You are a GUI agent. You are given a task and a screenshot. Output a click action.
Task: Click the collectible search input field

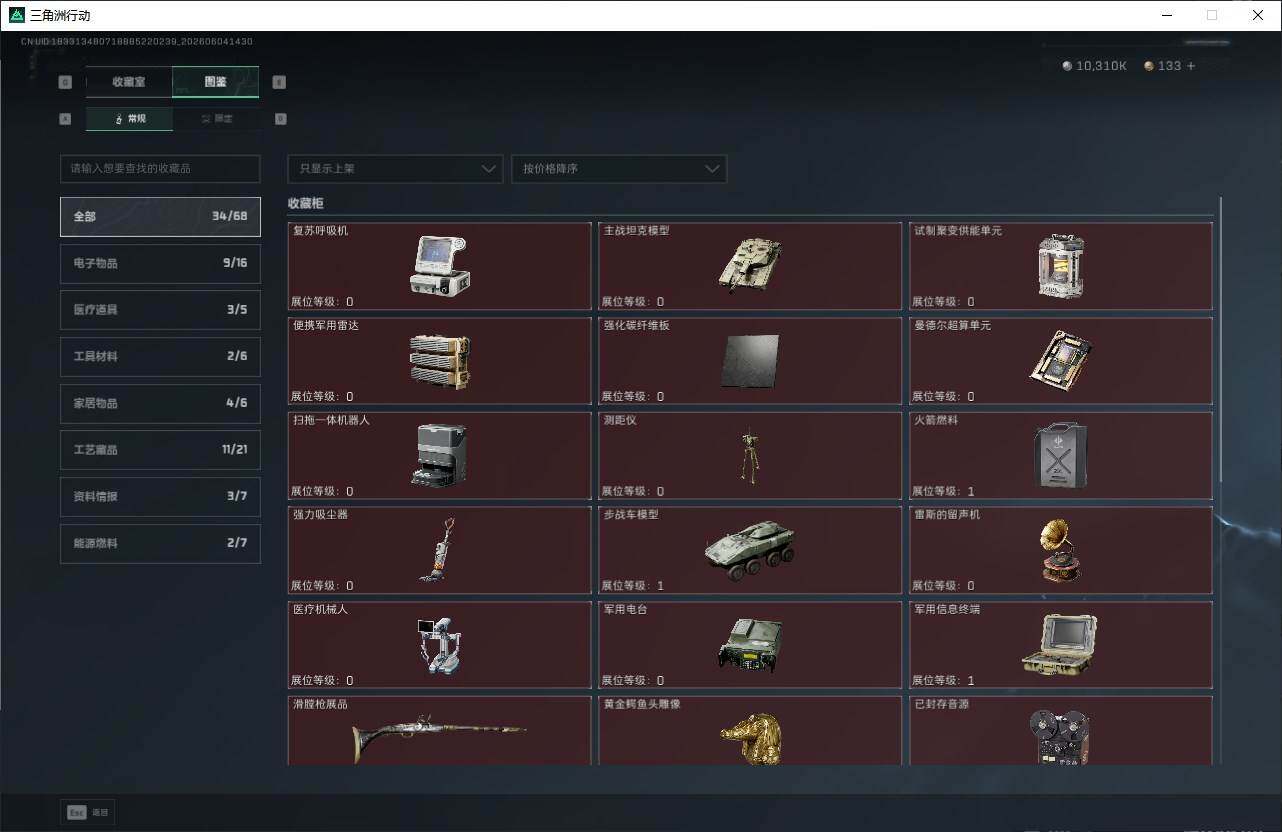tap(160, 169)
